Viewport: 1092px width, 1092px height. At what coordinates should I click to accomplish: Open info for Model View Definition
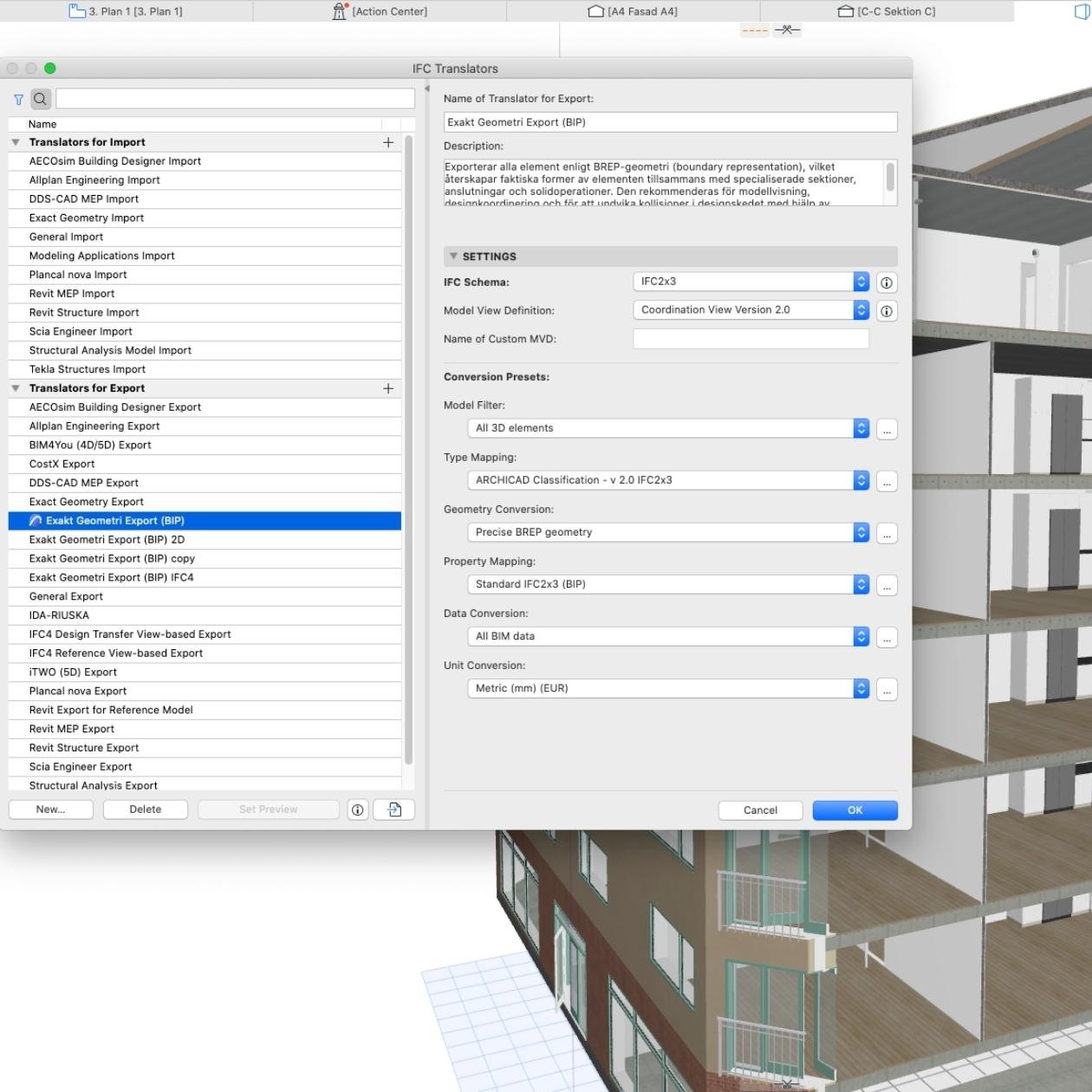887,310
